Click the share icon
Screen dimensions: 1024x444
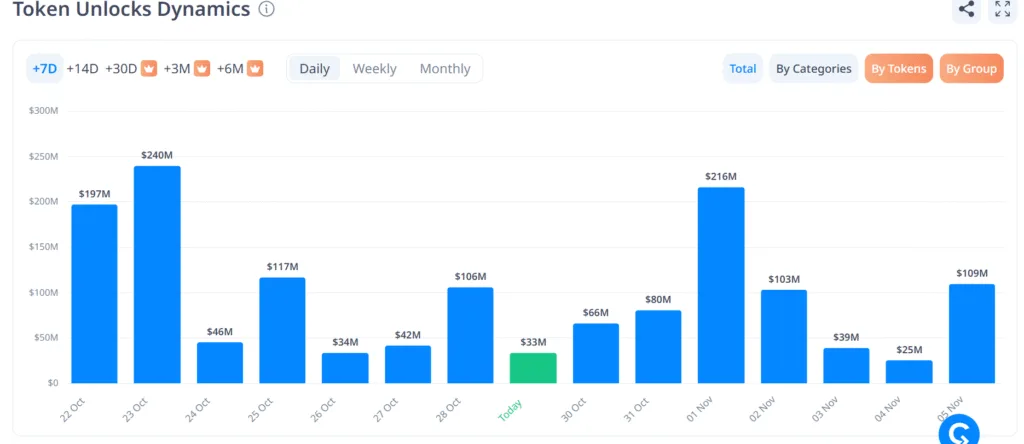pos(966,10)
